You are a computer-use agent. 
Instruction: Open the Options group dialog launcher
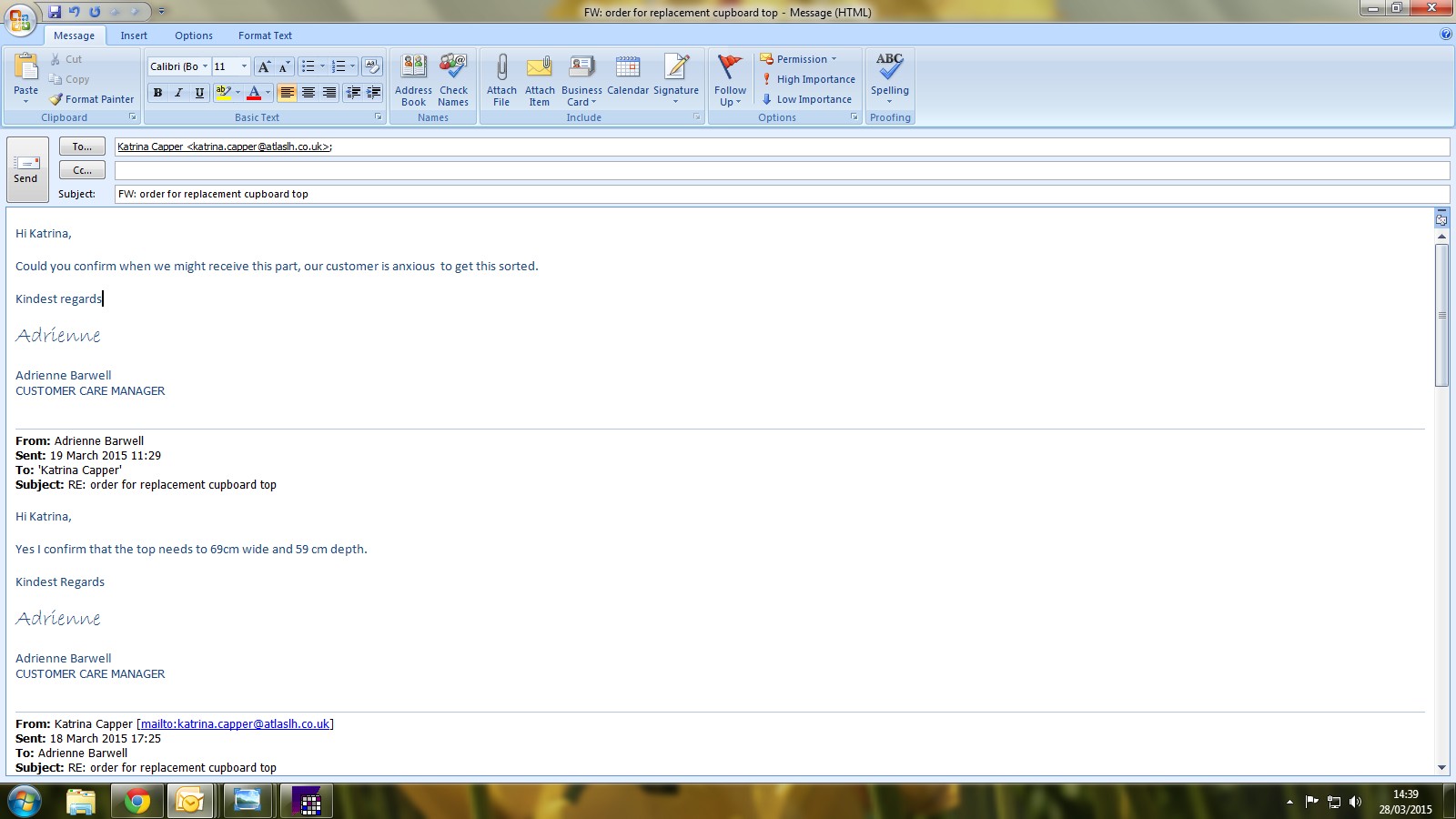854,117
